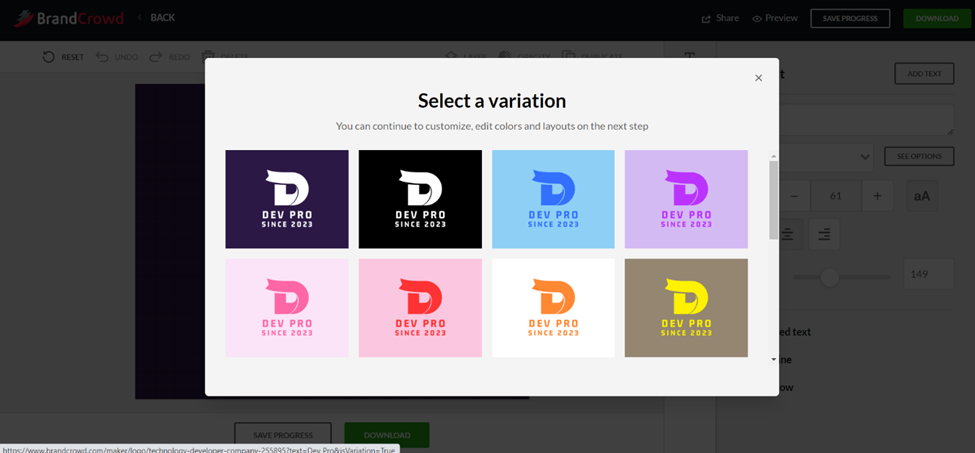The height and width of the screenshot is (453, 975).
Task: Choose the light blue logo variation
Action: point(553,199)
